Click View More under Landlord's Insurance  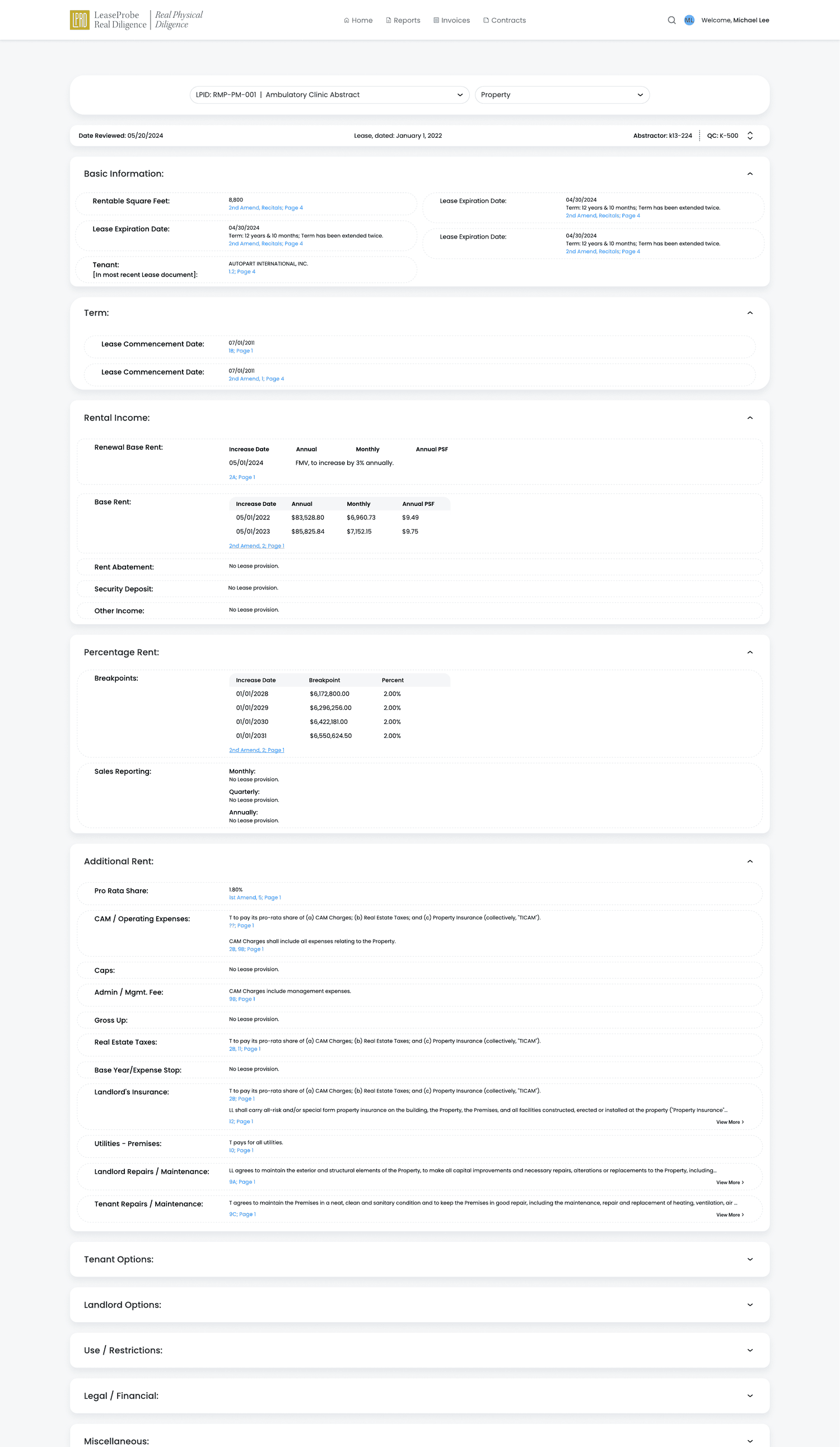[x=730, y=1122]
